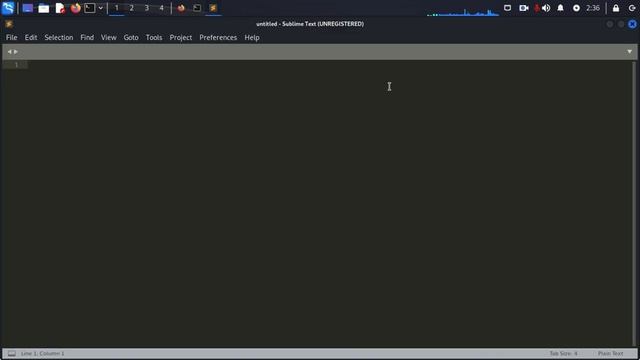Click line number 1 in the gutter
Viewport: 640px width, 360px height.
(x=16, y=65)
